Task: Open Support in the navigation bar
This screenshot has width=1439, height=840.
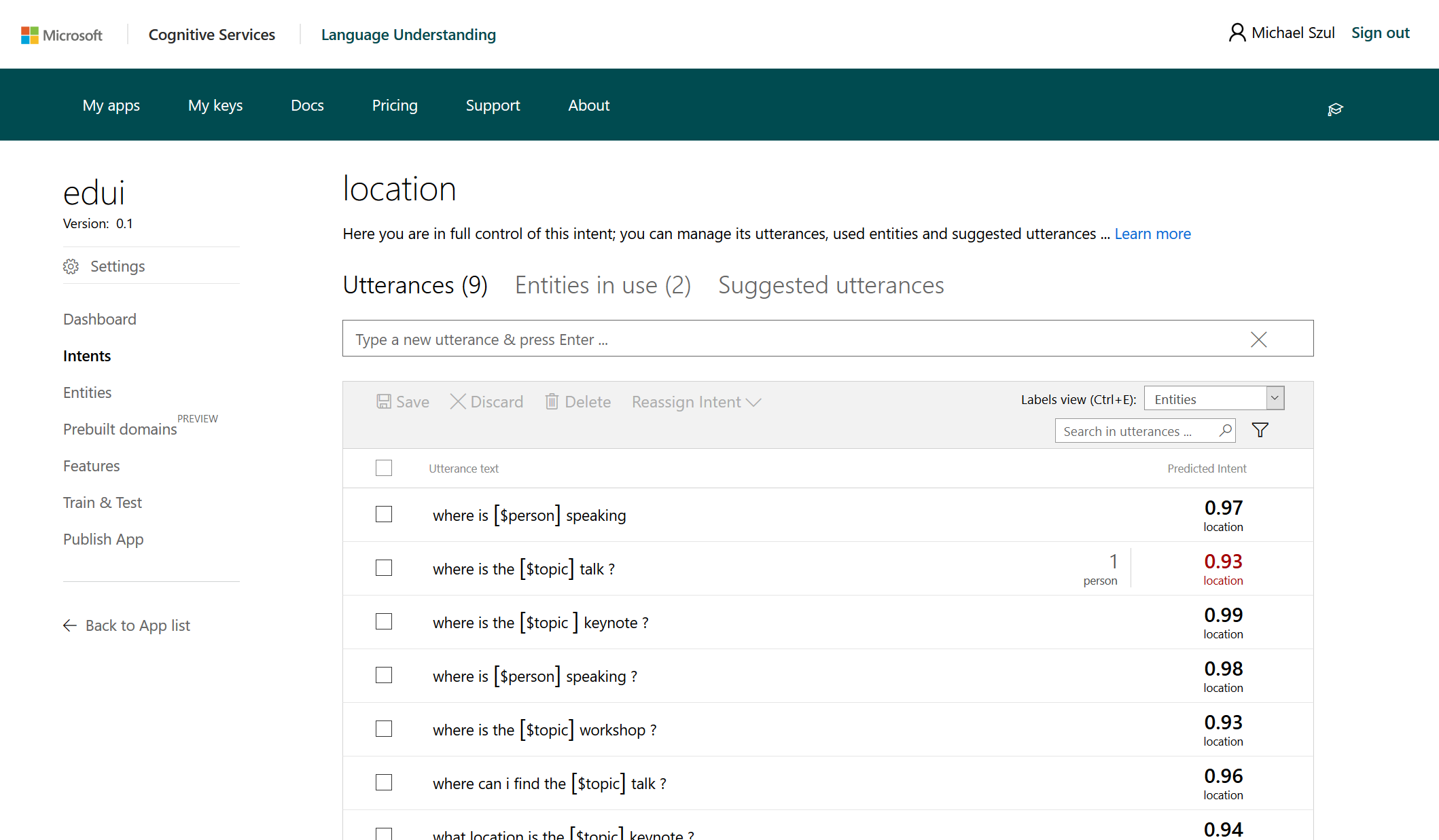Action: [493, 105]
